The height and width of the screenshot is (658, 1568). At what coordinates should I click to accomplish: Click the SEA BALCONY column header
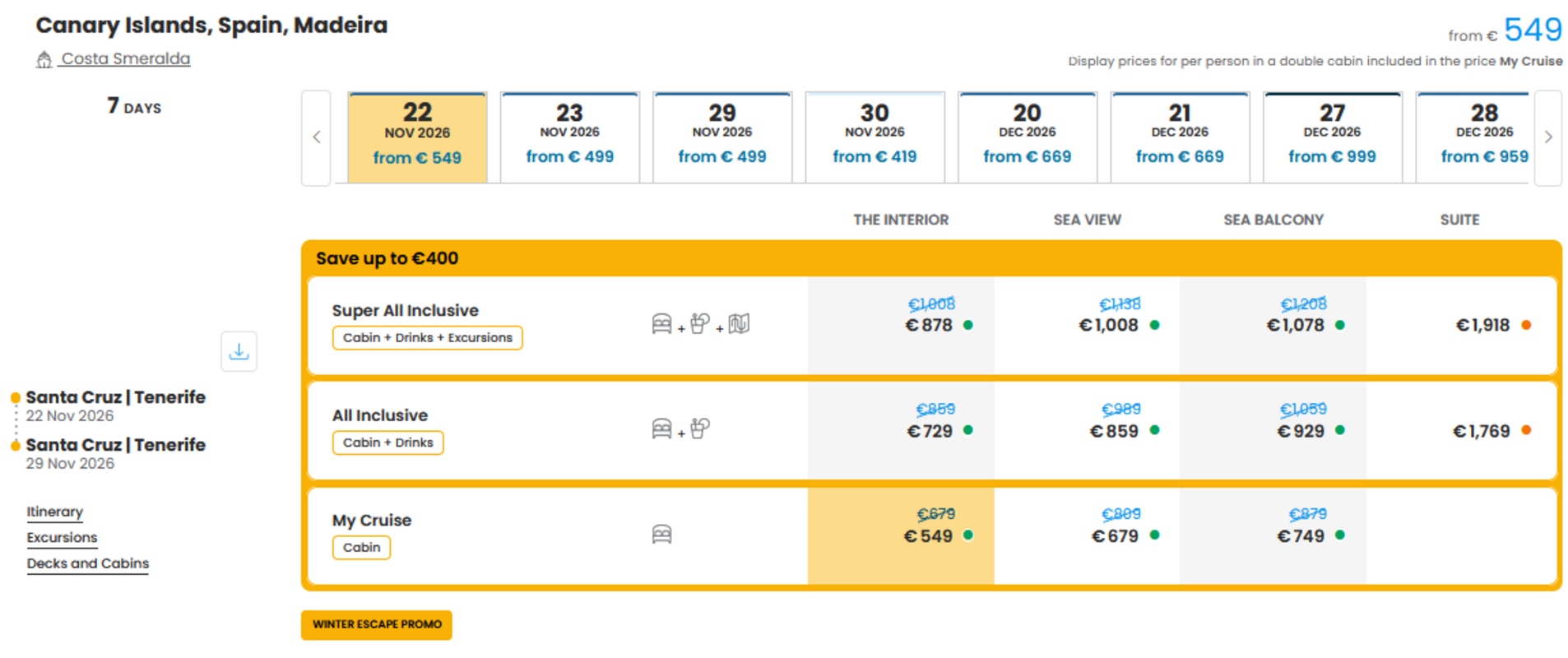tap(1273, 220)
